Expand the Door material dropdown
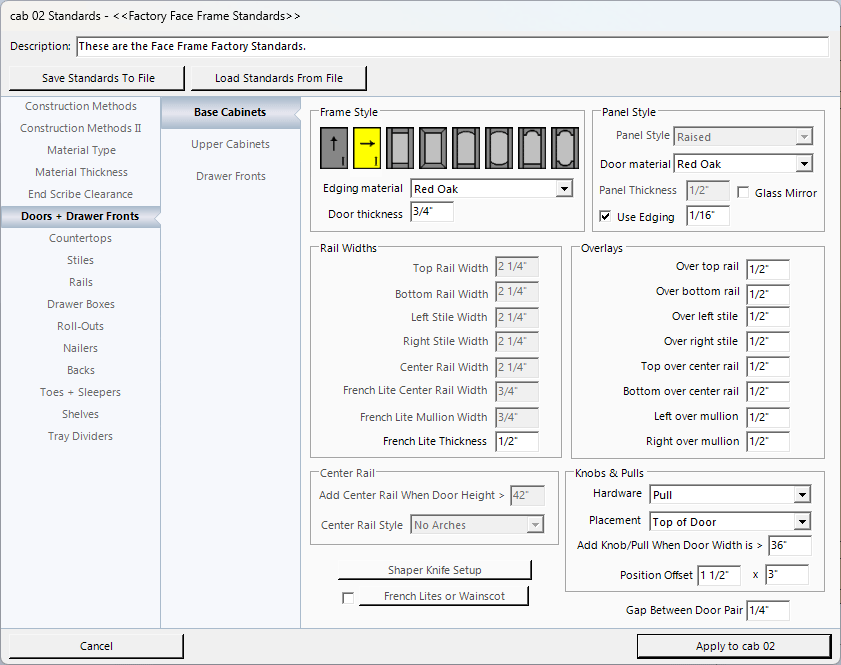This screenshot has height=665, width=841. [x=803, y=164]
